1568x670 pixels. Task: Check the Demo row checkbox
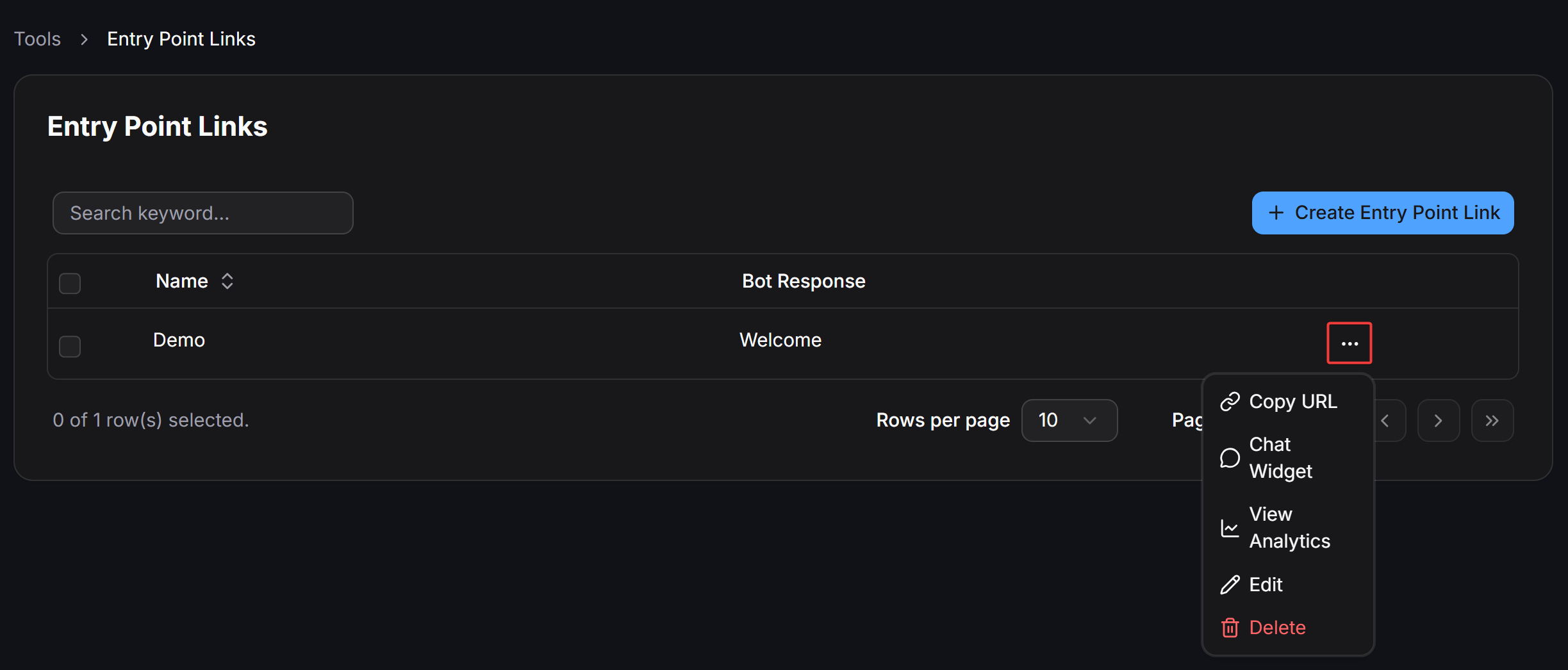click(70, 347)
